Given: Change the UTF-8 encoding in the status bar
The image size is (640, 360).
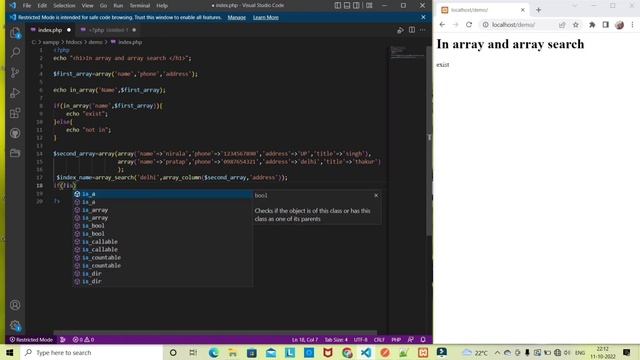Looking at the screenshot, I should [x=360, y=340].
